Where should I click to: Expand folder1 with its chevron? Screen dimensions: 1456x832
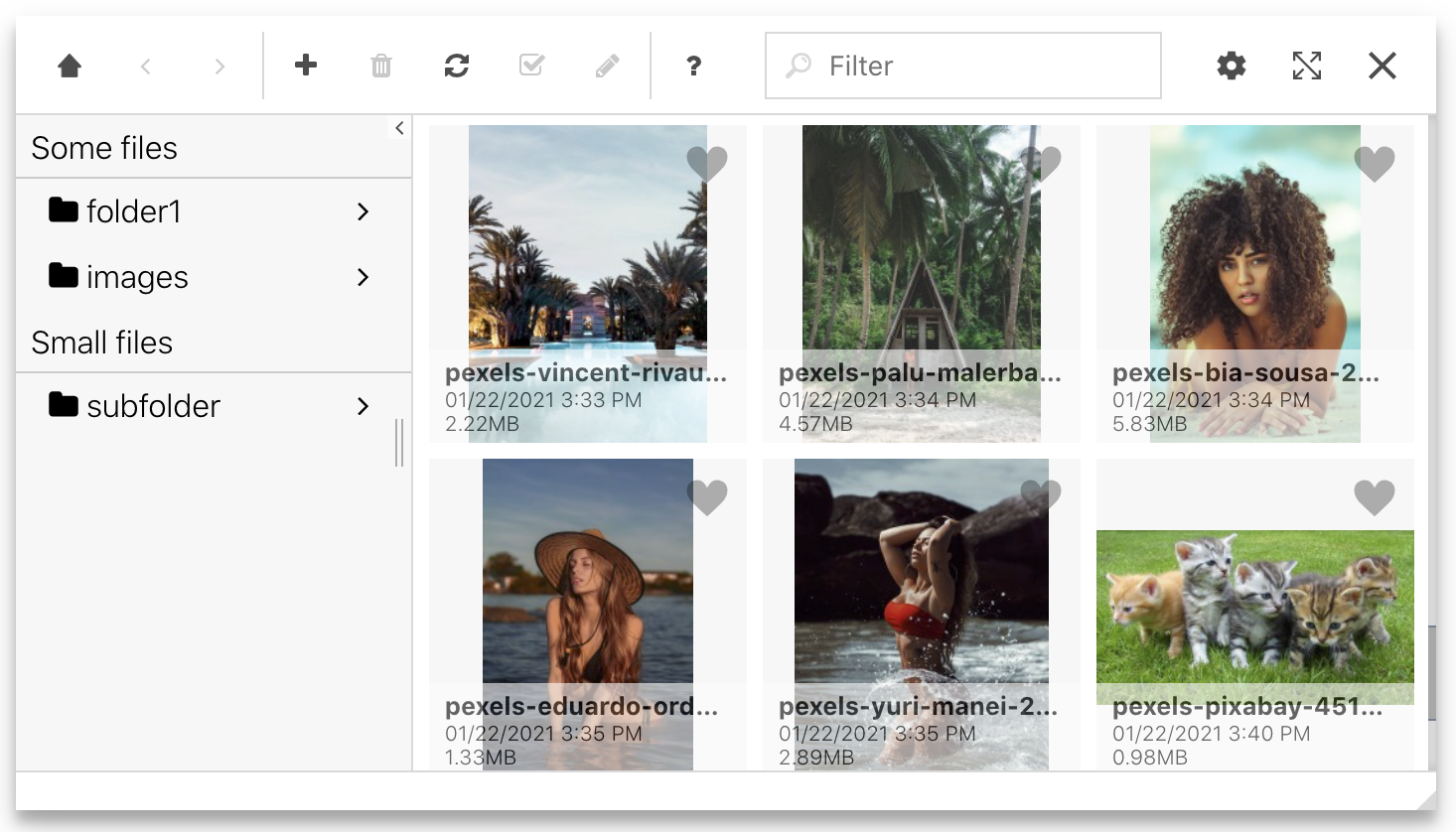[x=363, y=211]
